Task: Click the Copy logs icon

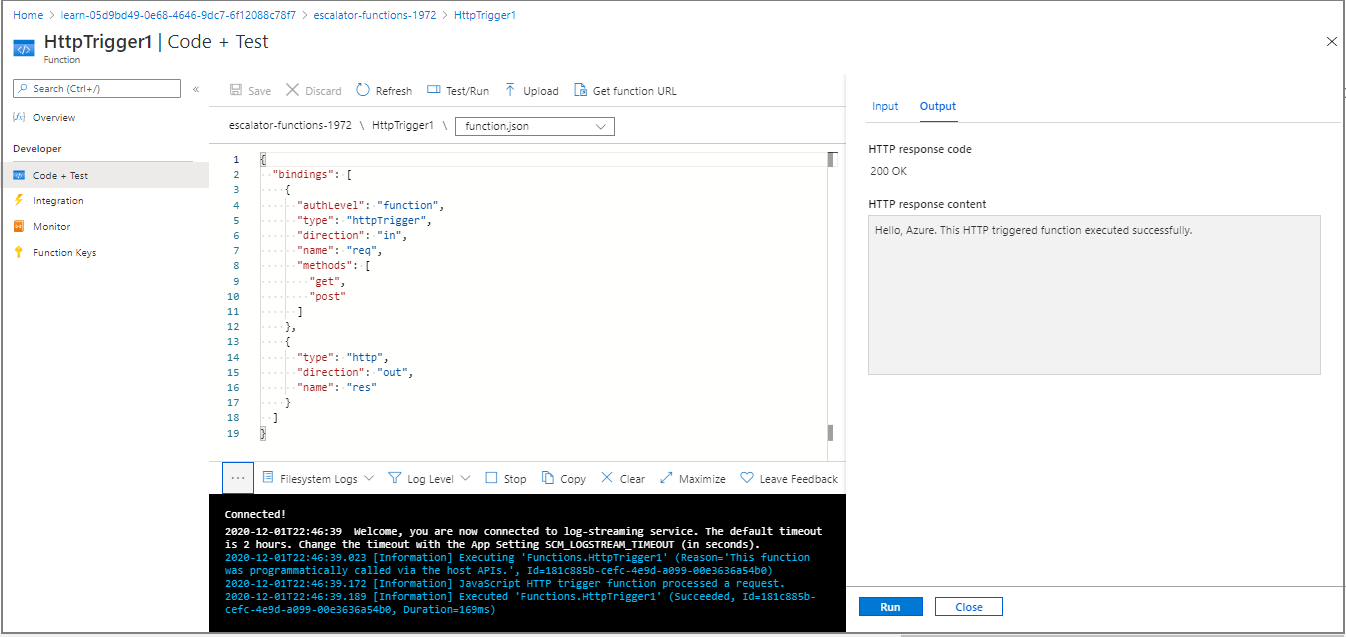Action: [x=563, y=478]
